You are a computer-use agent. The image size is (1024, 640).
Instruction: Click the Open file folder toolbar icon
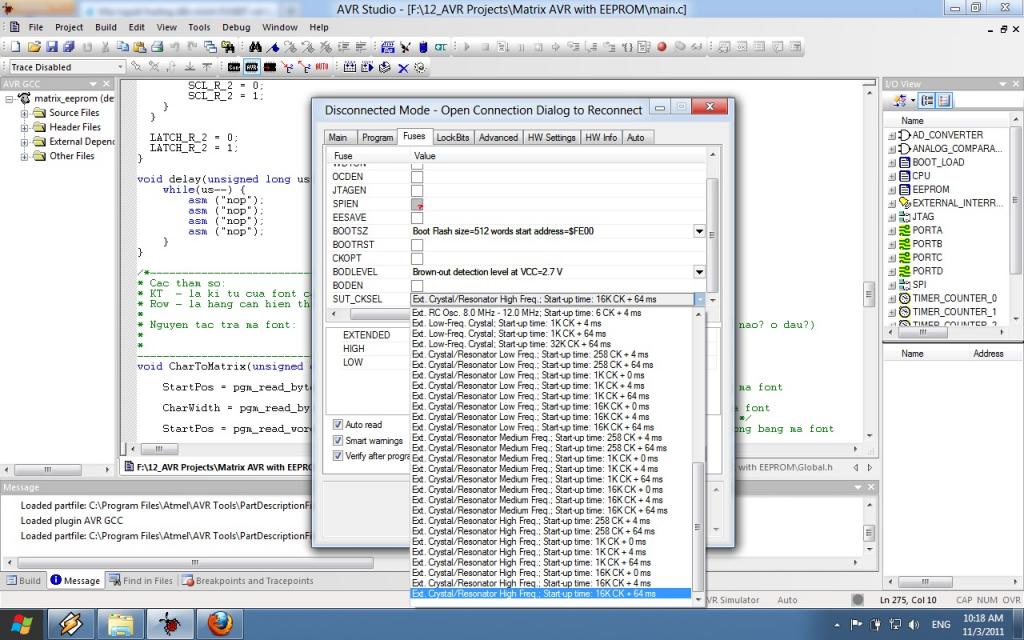tap(34, 47)
